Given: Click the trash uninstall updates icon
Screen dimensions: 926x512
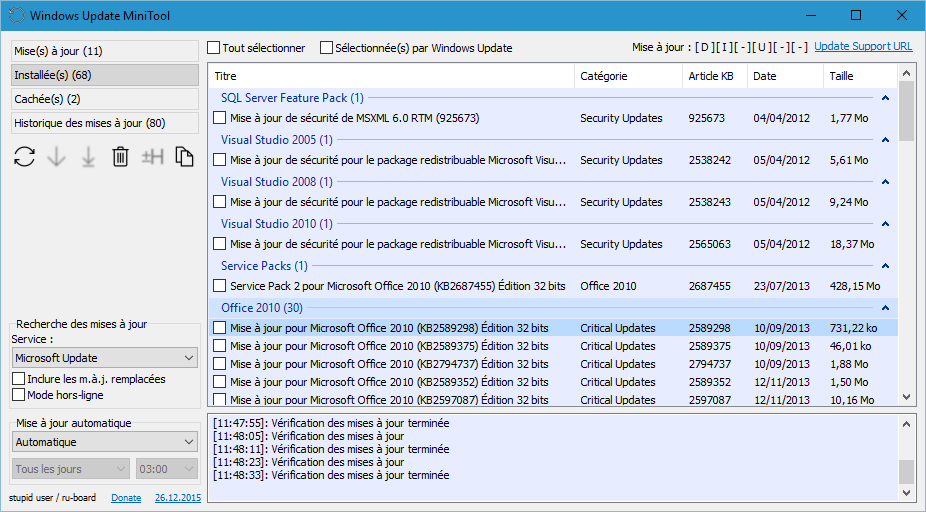Looking at the screenshot, I should (120, 157).
